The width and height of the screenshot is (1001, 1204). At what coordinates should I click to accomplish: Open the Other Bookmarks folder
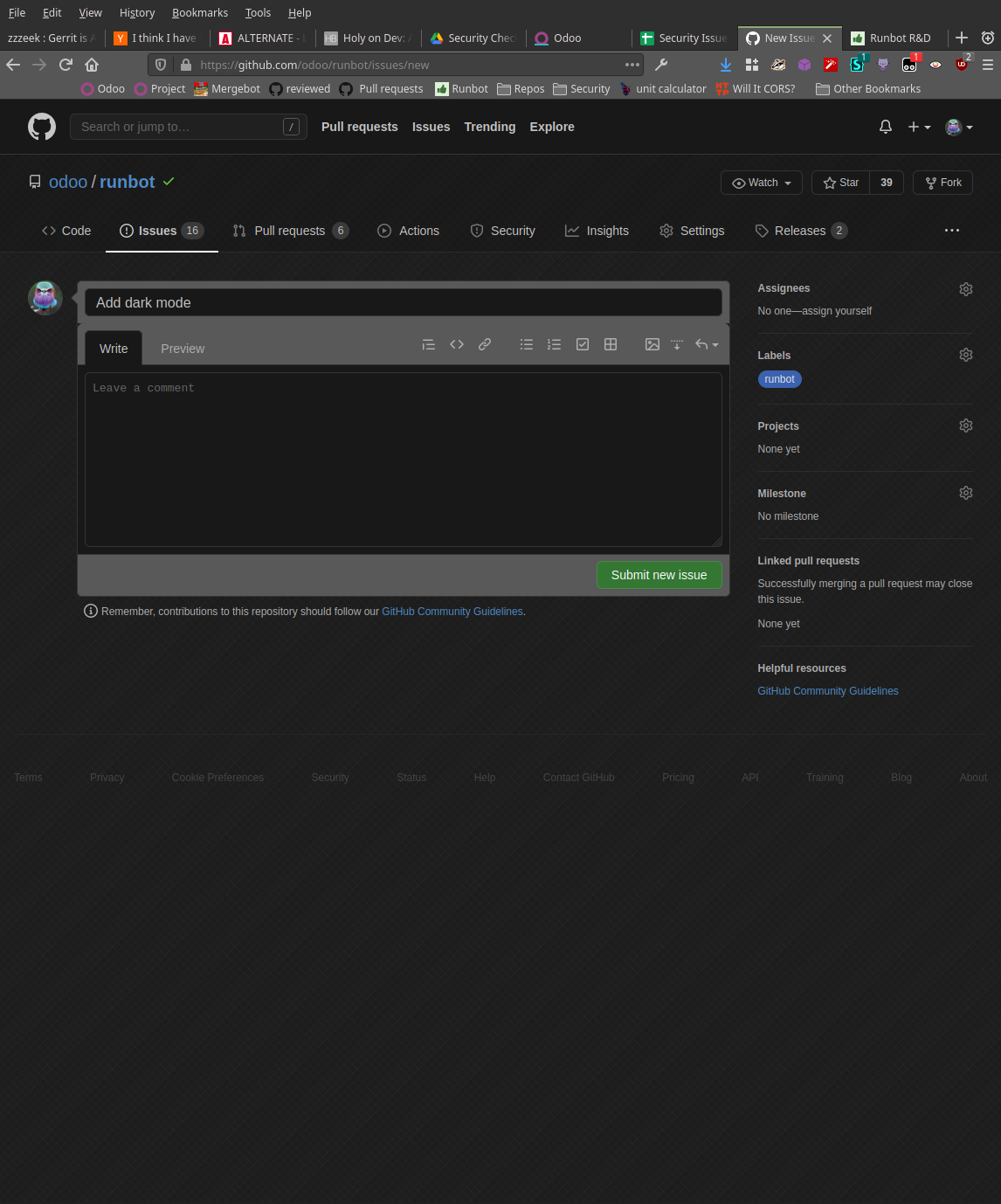pos(868,88)
